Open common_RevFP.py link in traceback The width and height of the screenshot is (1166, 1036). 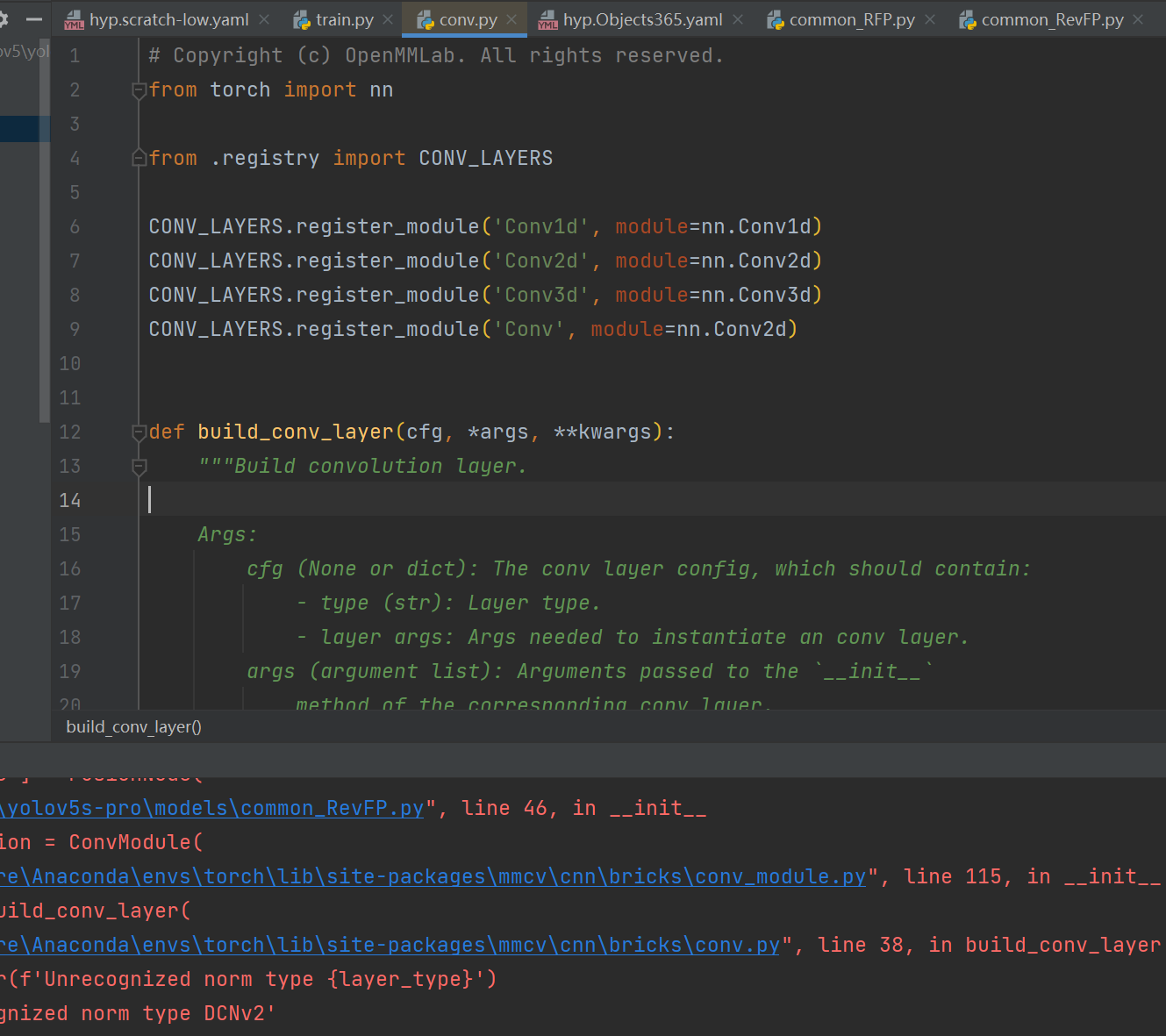click(x=211, y=808)
